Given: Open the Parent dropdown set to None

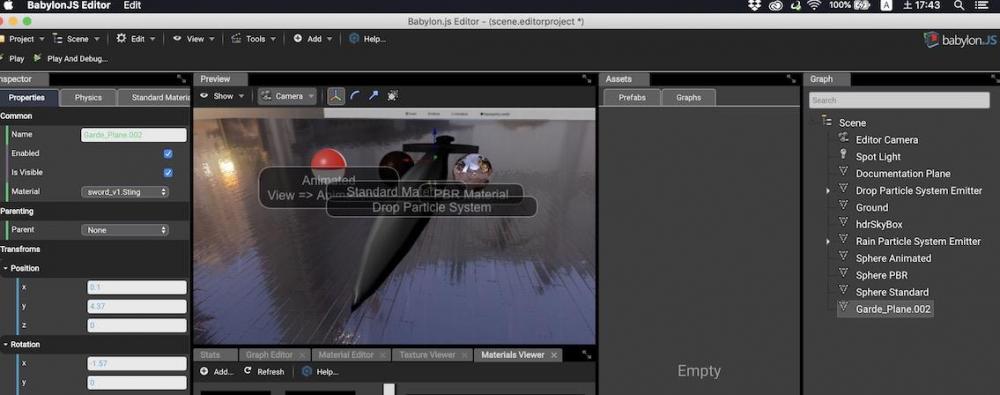Looking at the screenshot, I should pos(125,230).
